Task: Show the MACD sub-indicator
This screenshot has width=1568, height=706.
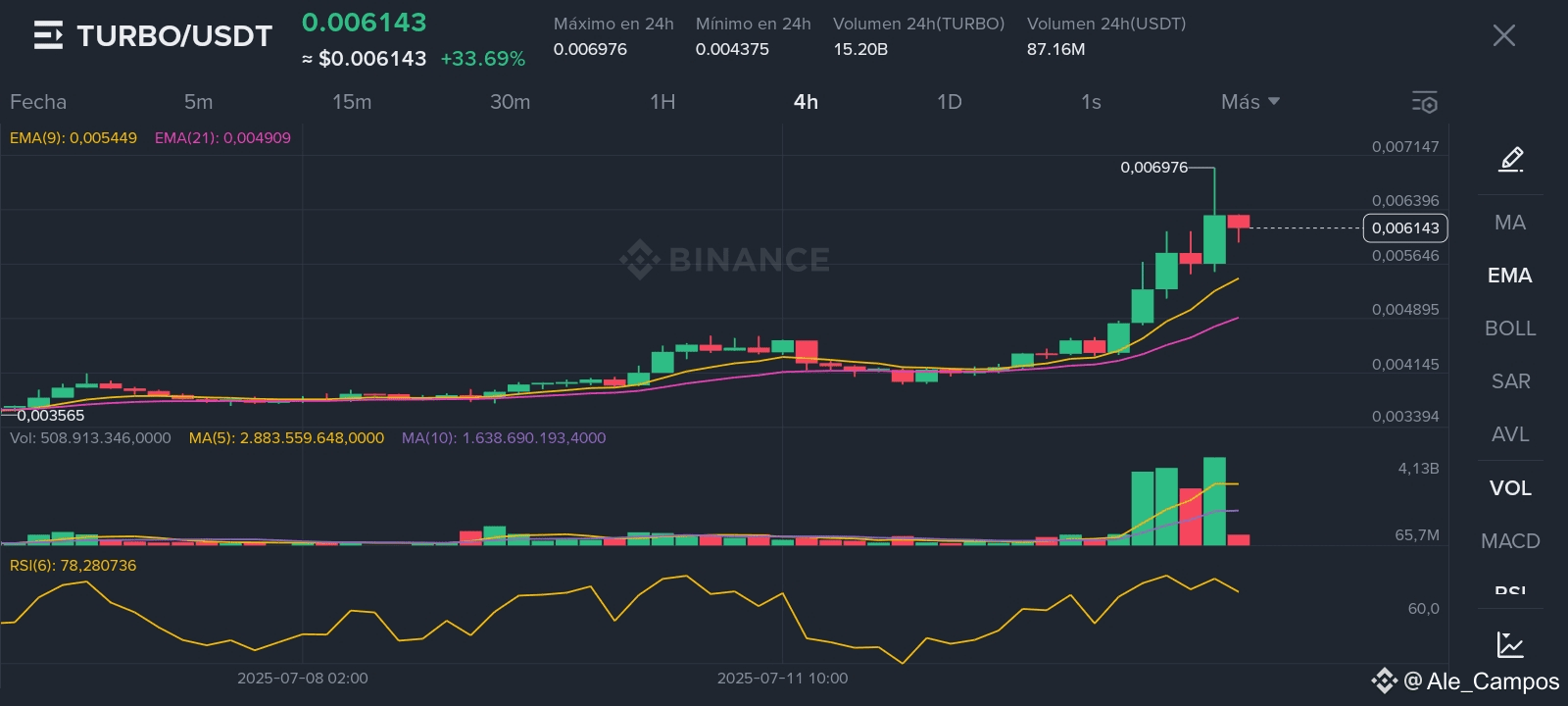Action: point(1510,540)
